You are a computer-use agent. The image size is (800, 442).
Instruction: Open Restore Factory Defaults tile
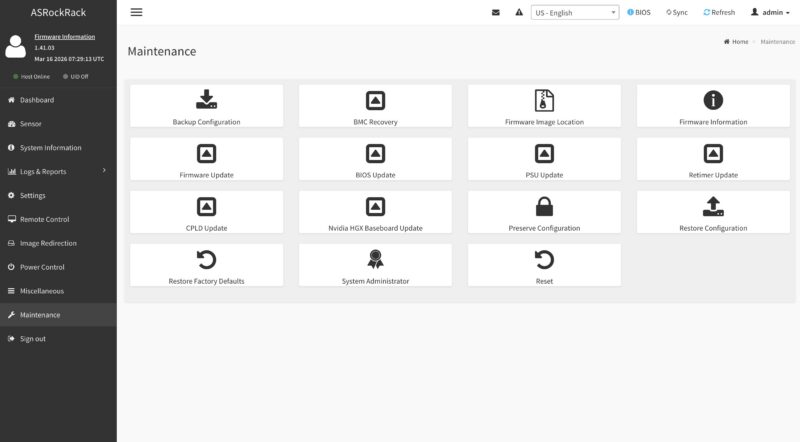tap(206, 265)
